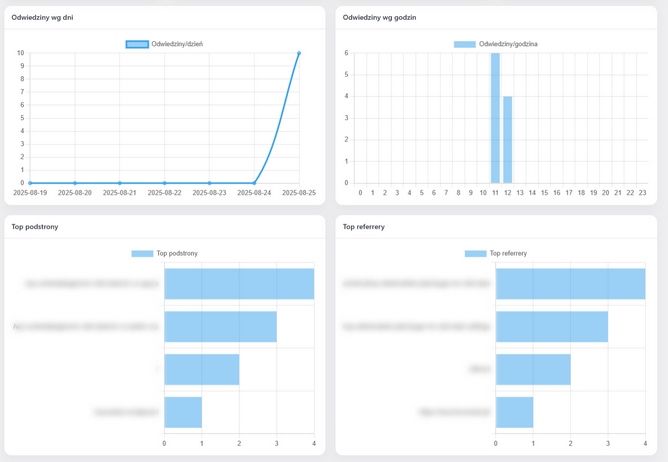Click hour label 23 on hourly chart axis
The image size is (668, 462).
coord(642,193)
